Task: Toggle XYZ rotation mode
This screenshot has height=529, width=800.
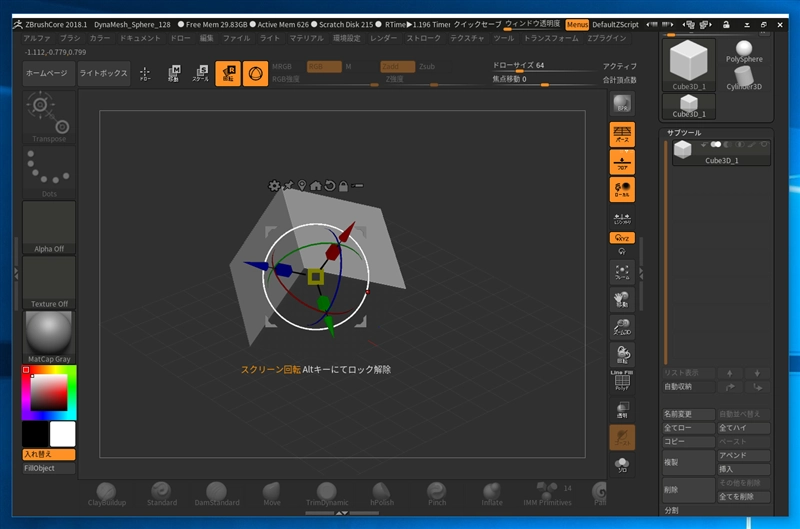Action: [x=622, y=238]
